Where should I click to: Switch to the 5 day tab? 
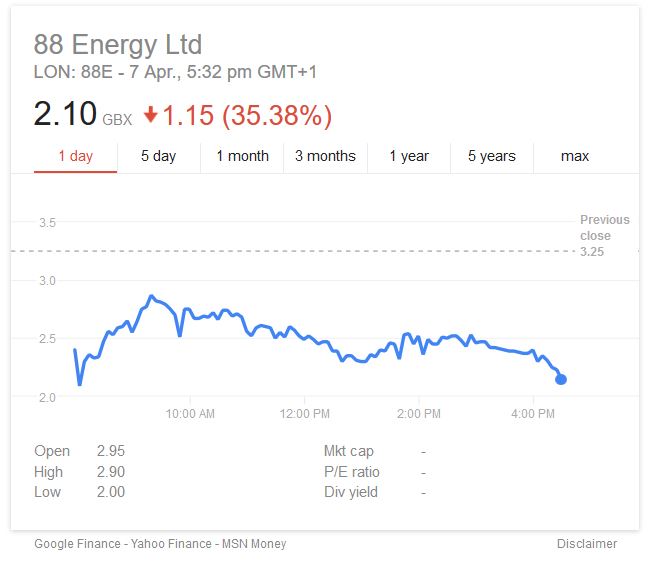pos(158,156)
